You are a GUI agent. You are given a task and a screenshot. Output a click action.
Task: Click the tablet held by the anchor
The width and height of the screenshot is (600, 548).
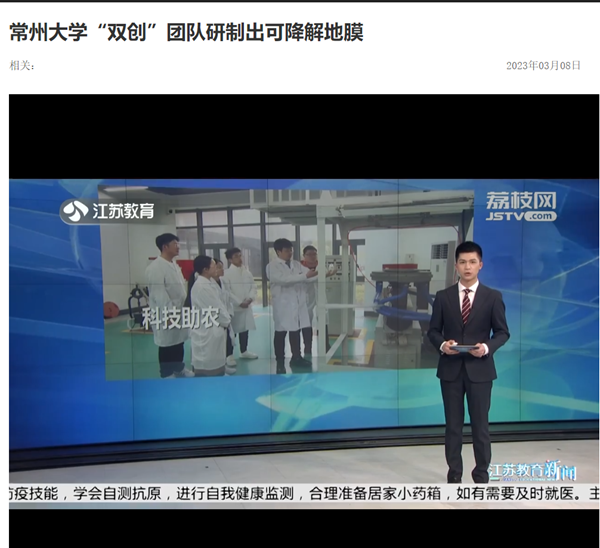click(466, 347)
